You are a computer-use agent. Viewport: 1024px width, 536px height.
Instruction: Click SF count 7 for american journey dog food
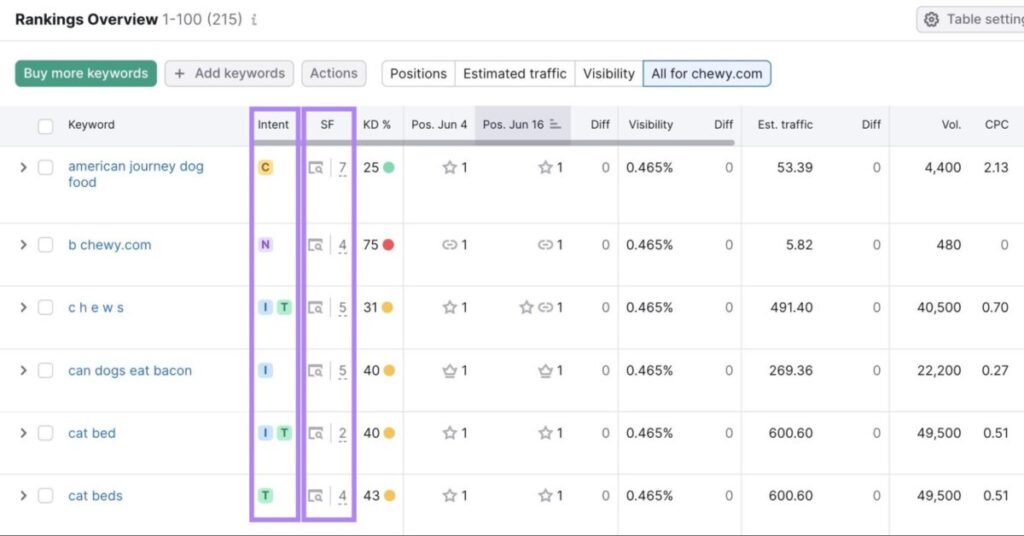pyautogui.click(x=342, y=168)
